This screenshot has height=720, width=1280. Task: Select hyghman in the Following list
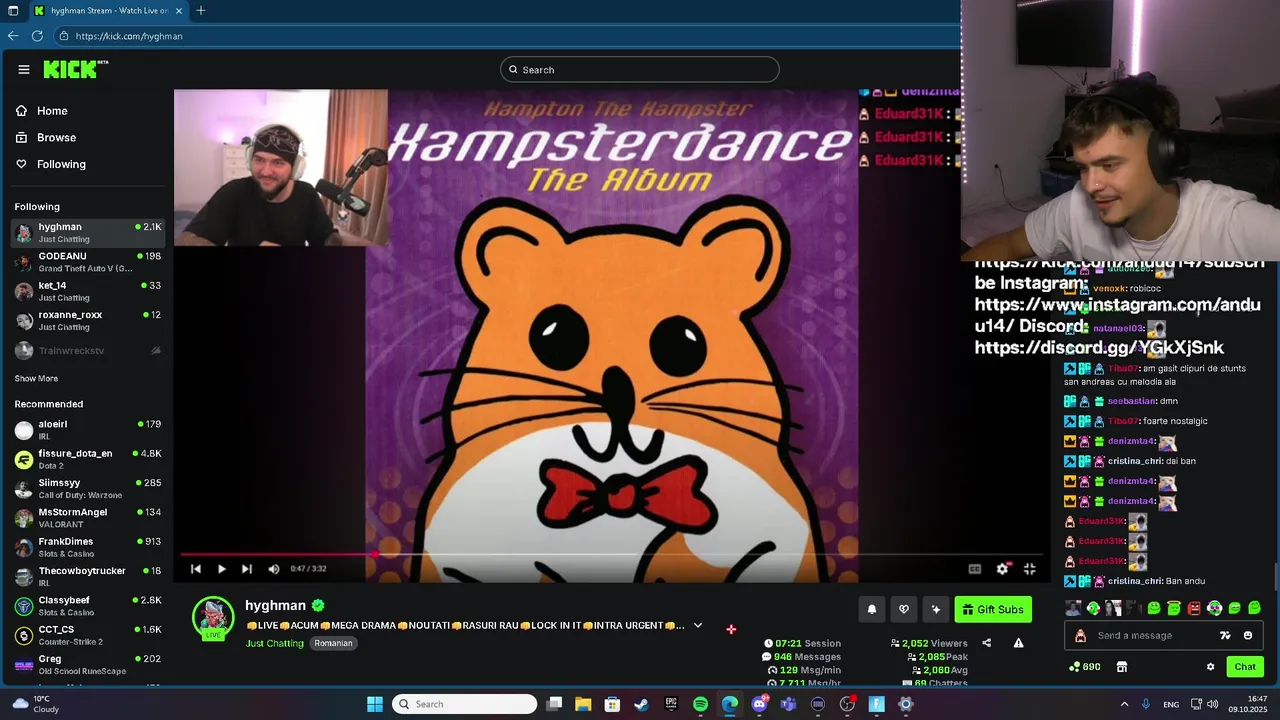(88, 233)
